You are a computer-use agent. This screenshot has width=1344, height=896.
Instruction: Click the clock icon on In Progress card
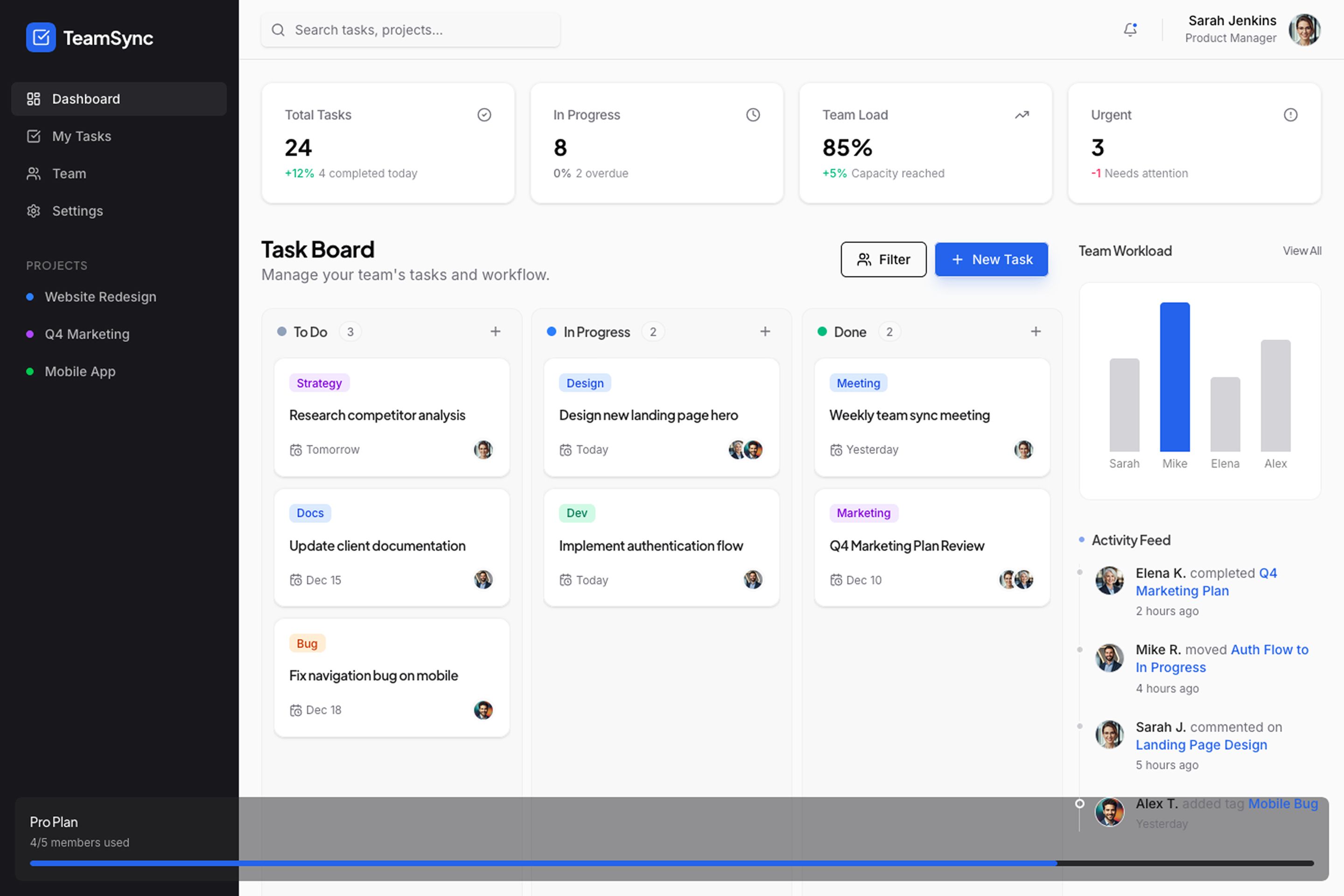coord(753,115)
